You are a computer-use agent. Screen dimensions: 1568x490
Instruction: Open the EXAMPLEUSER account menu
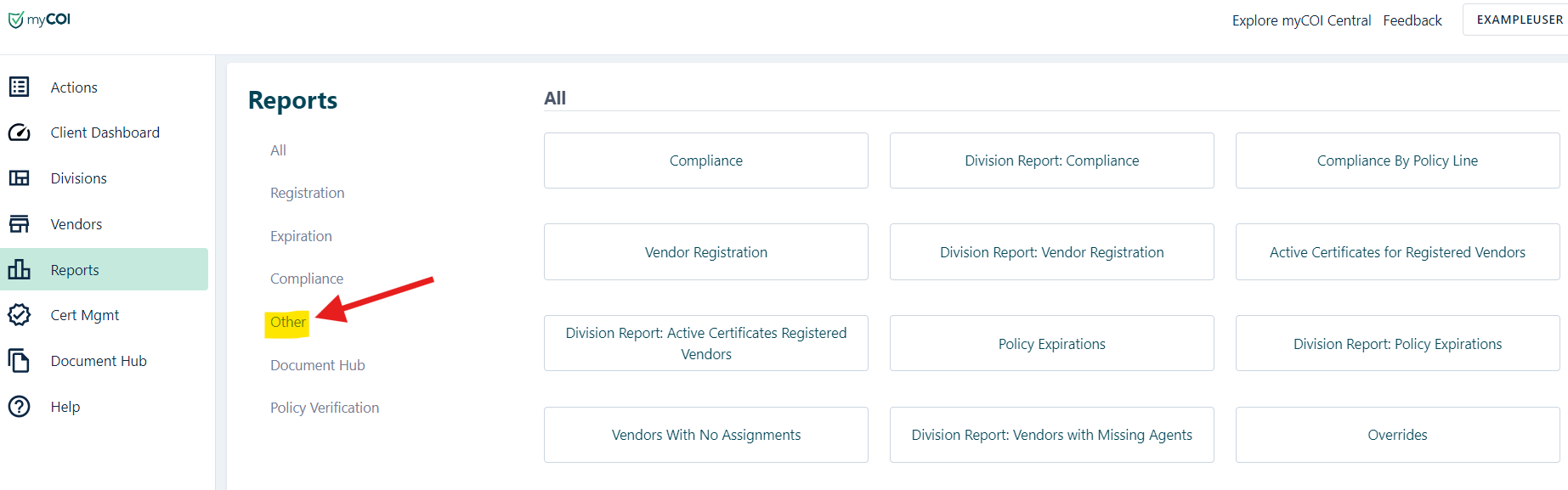click(1519, 20)
